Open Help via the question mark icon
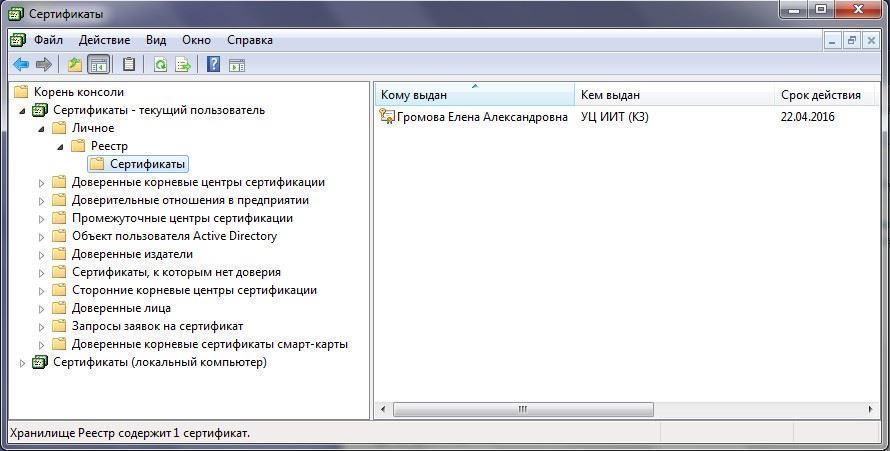The image size is (890, 451). coord(213,65)
